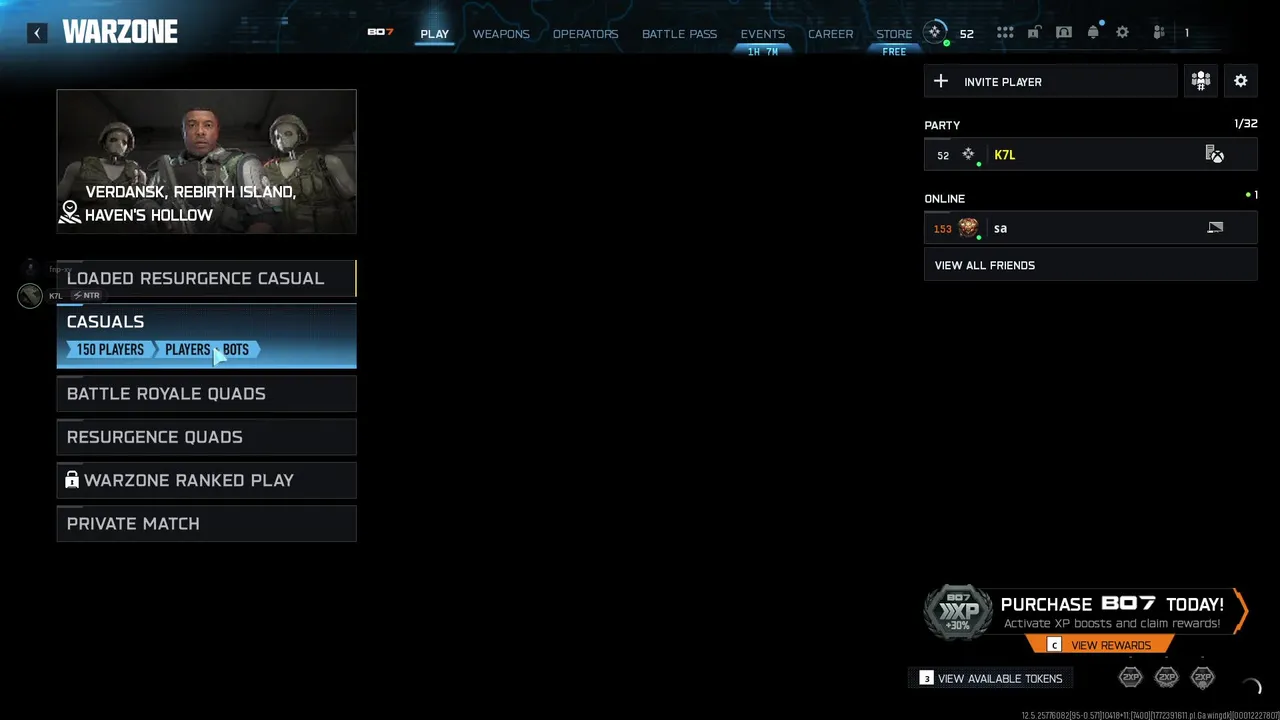Go back using the arrow beside WARZONE

pos(37,33)
